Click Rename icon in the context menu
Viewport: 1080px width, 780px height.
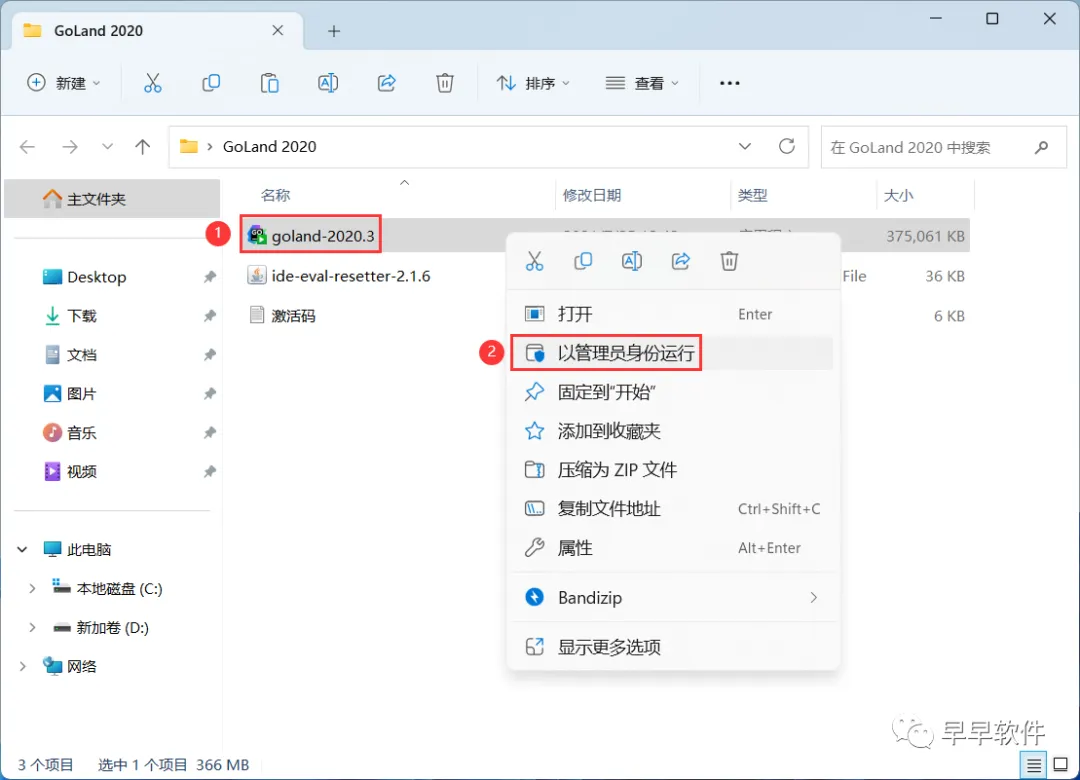tap(632, 261)
